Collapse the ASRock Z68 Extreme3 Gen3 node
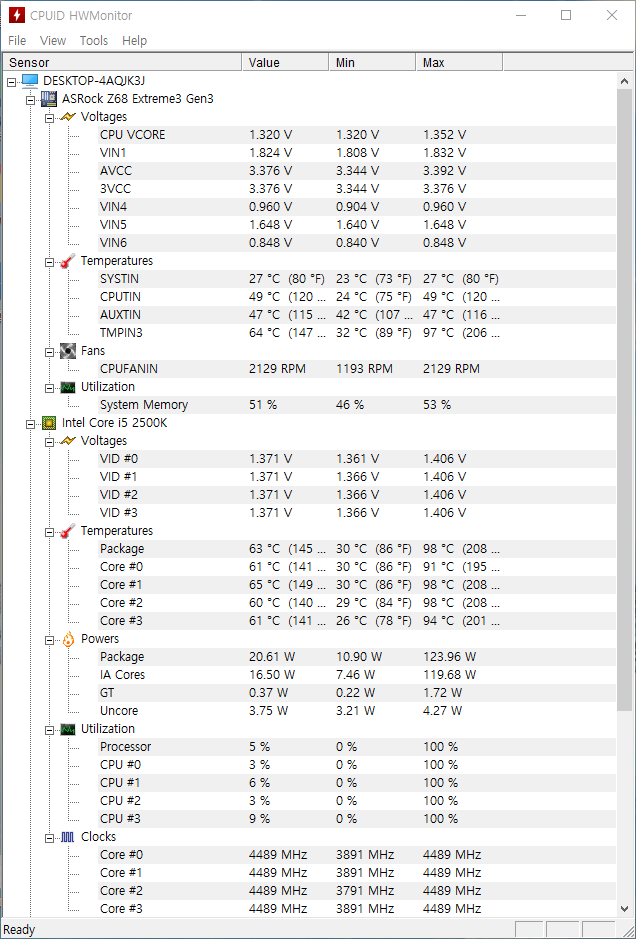The height and width of the screenshot is (939, 636). [x=31, y=100]
